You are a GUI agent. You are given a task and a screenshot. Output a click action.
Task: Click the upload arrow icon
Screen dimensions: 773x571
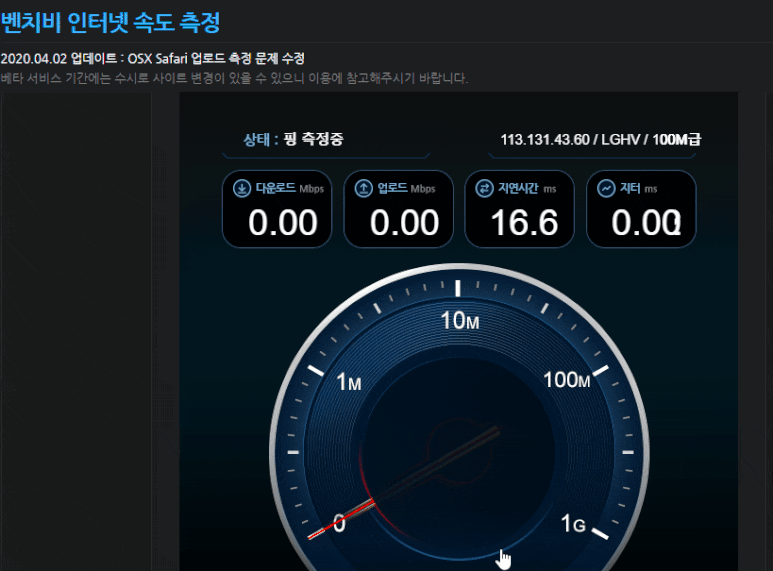363,188
